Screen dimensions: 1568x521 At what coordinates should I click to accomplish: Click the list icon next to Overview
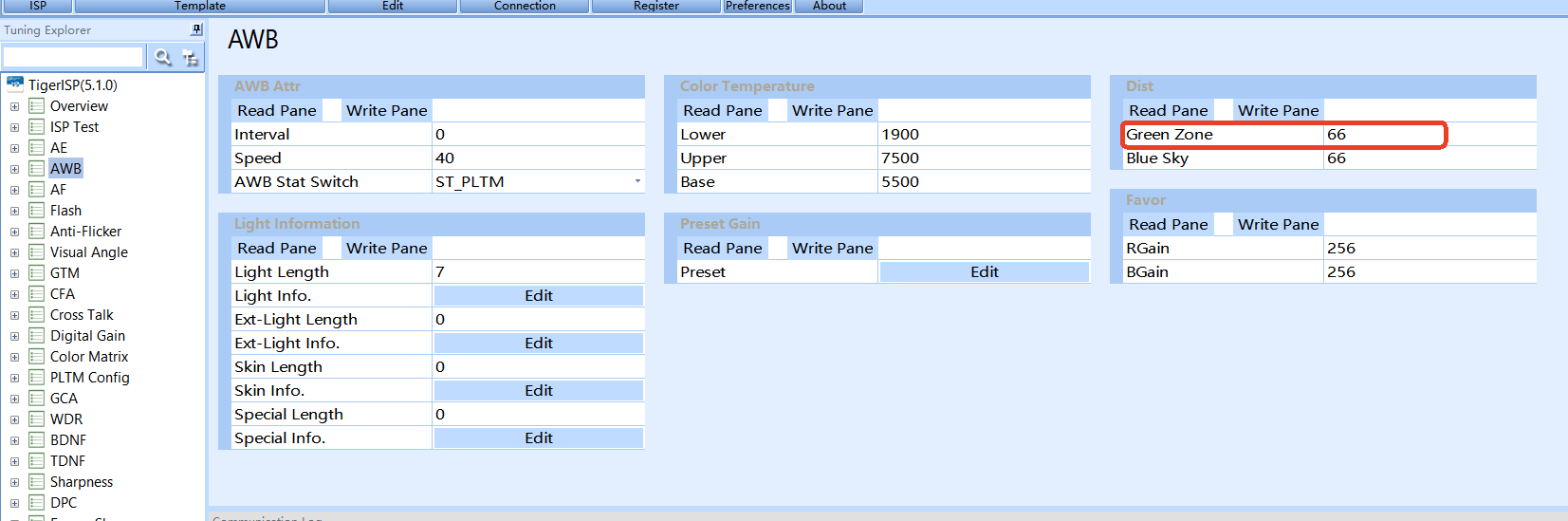coord(37,105)
